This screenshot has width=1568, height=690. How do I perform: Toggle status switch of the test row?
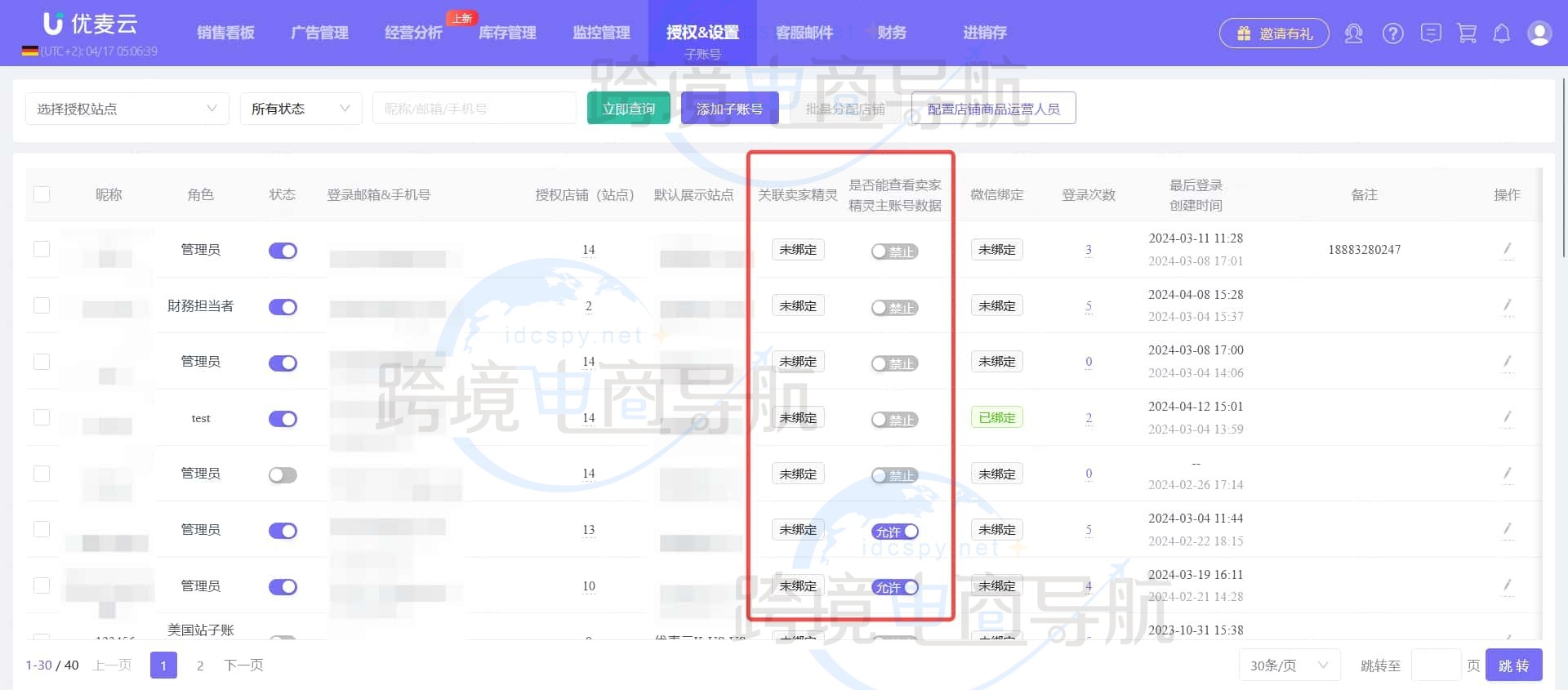[x=283, y=419]
